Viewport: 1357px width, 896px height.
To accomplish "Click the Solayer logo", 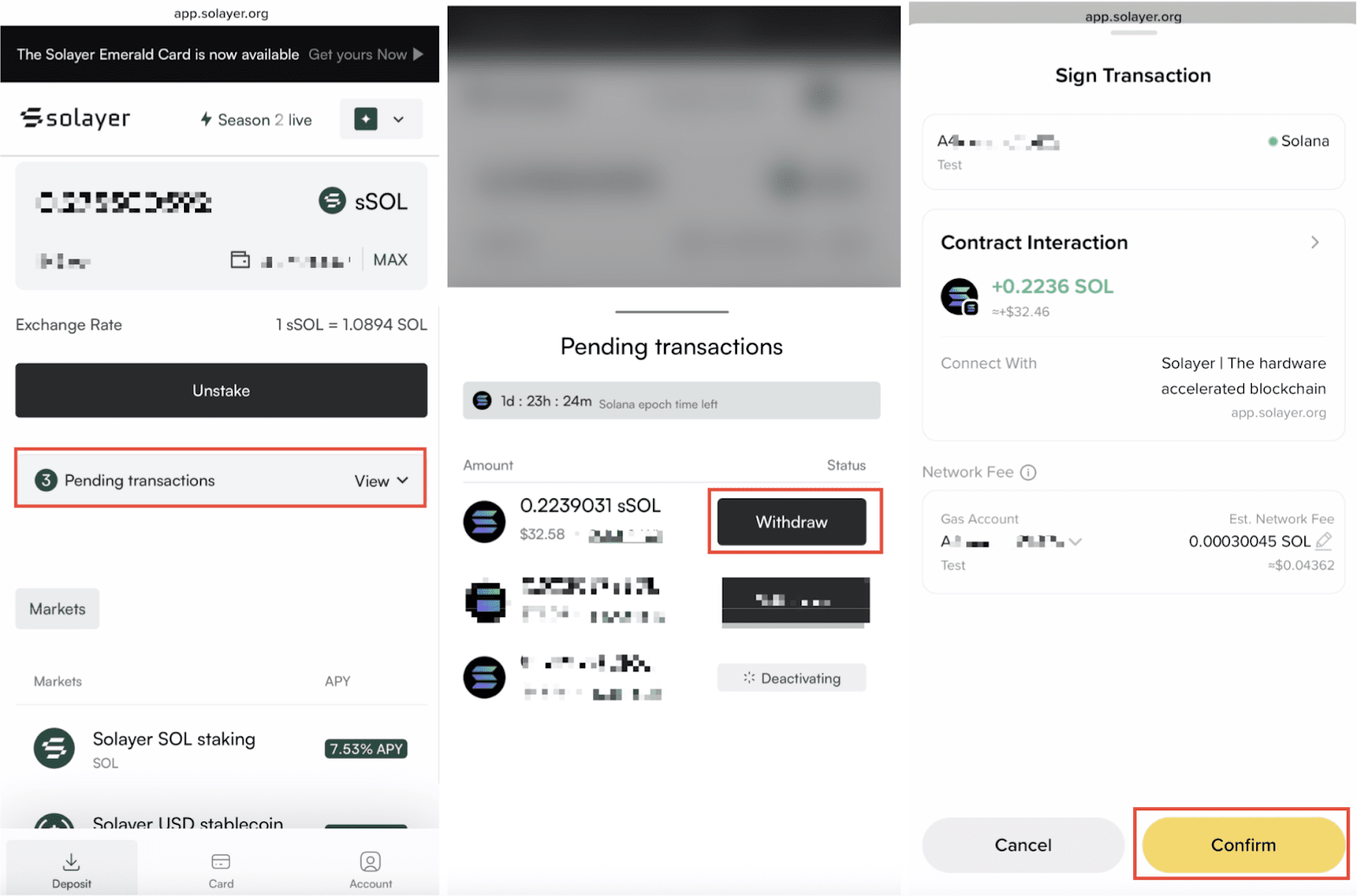I will (75, 119).
